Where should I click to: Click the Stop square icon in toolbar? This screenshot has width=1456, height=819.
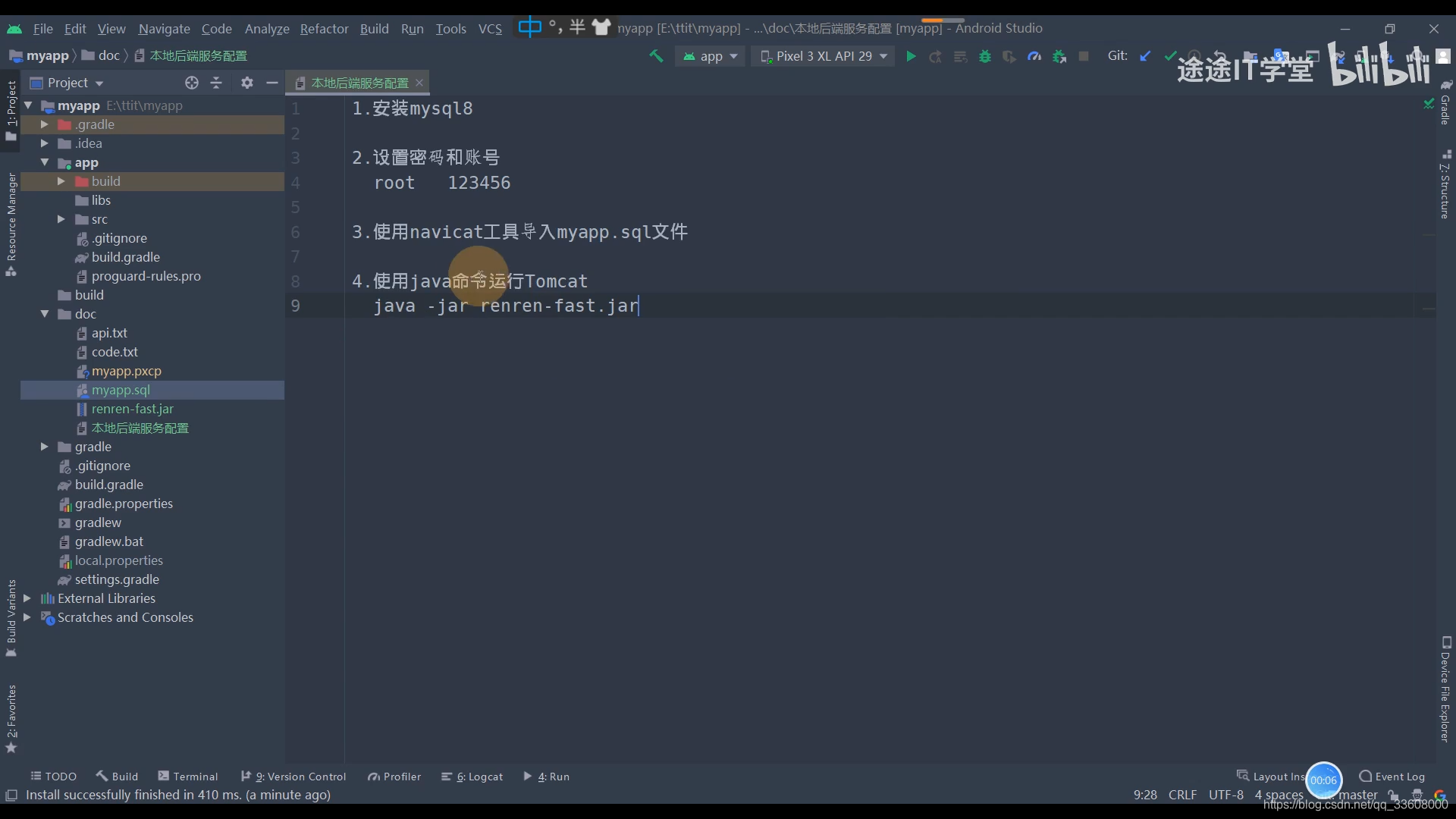[1084, 56]
